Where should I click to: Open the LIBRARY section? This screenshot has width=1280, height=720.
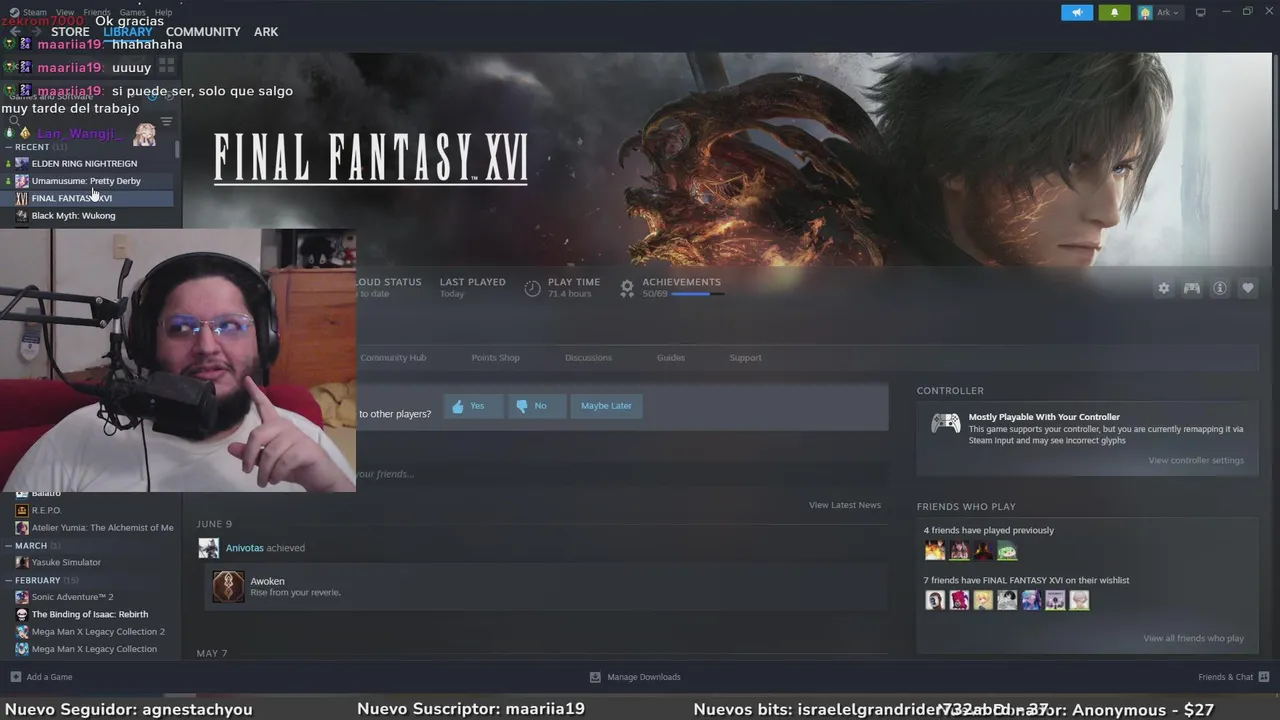[127, 32]
